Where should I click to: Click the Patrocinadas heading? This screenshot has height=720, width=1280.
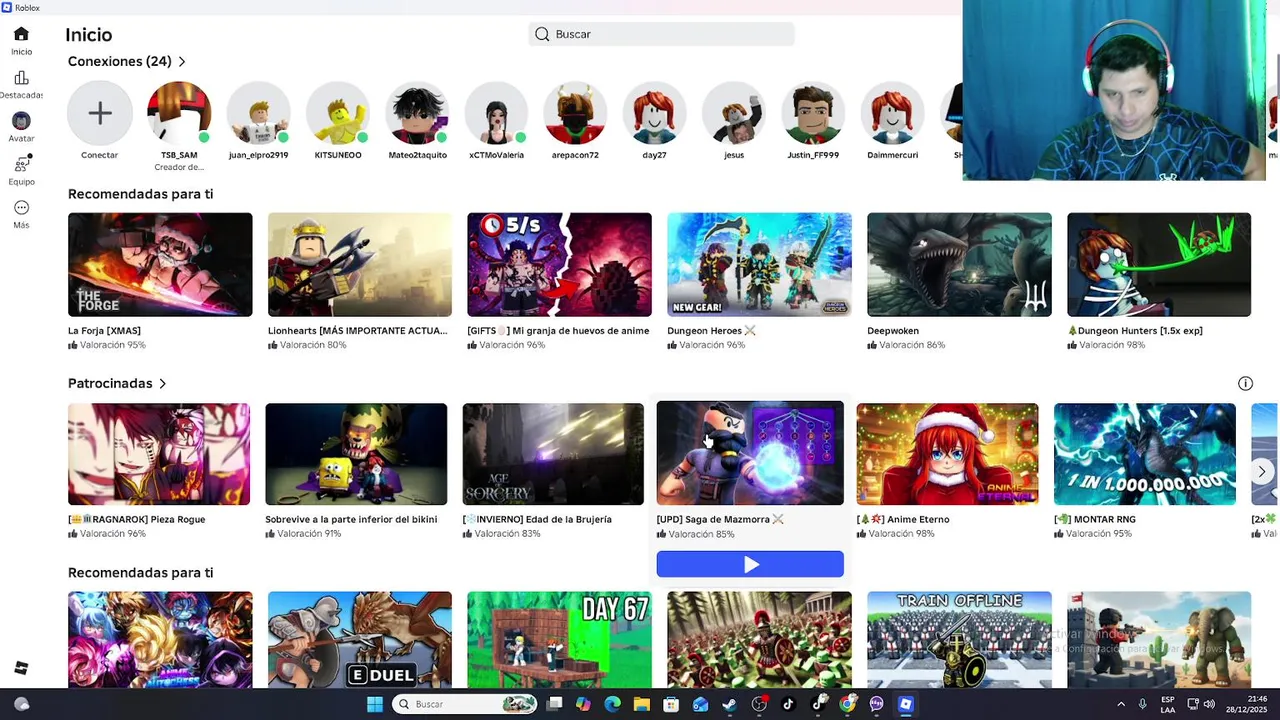tap(110, 384)
